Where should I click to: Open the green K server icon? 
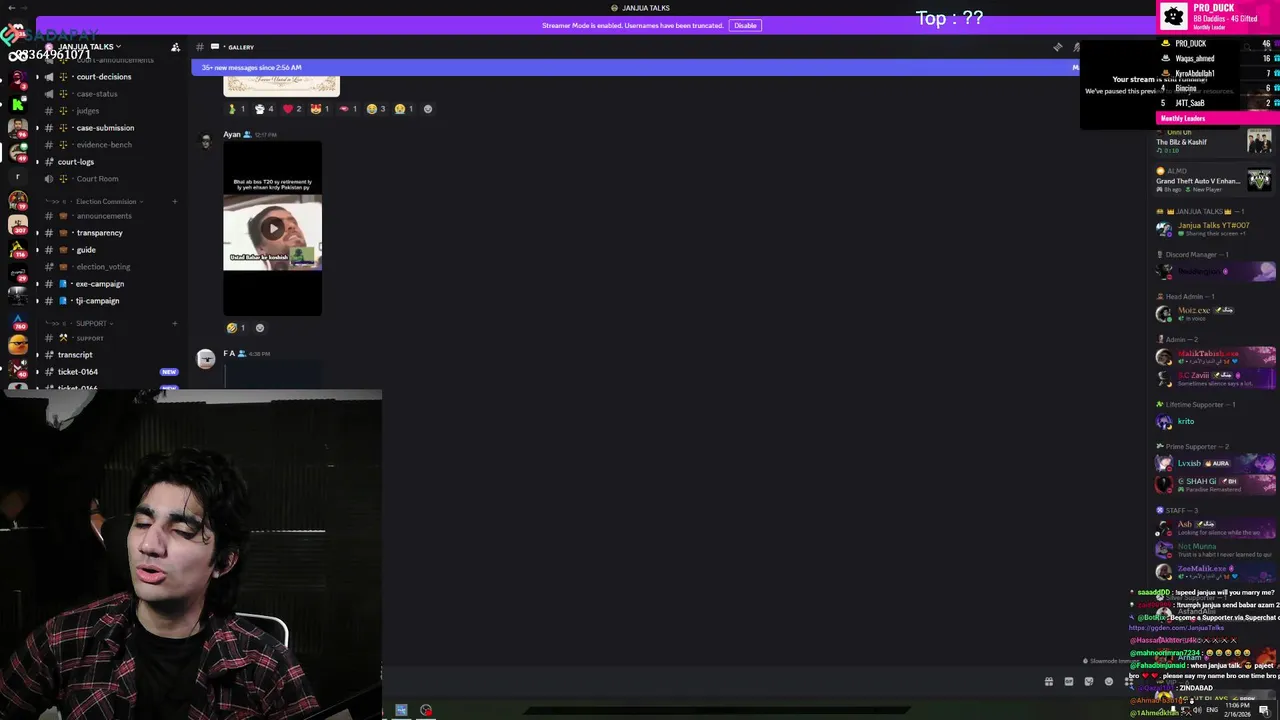point(17,104)
